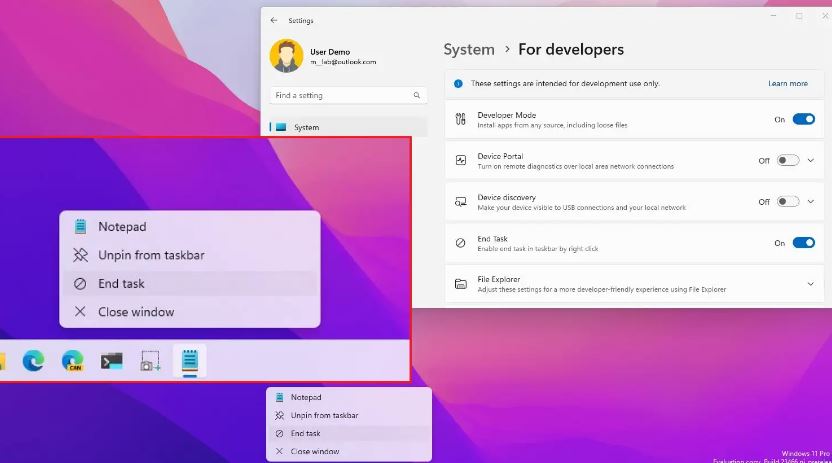Click the search magnifier in Find a setting

tap(417, 95)
